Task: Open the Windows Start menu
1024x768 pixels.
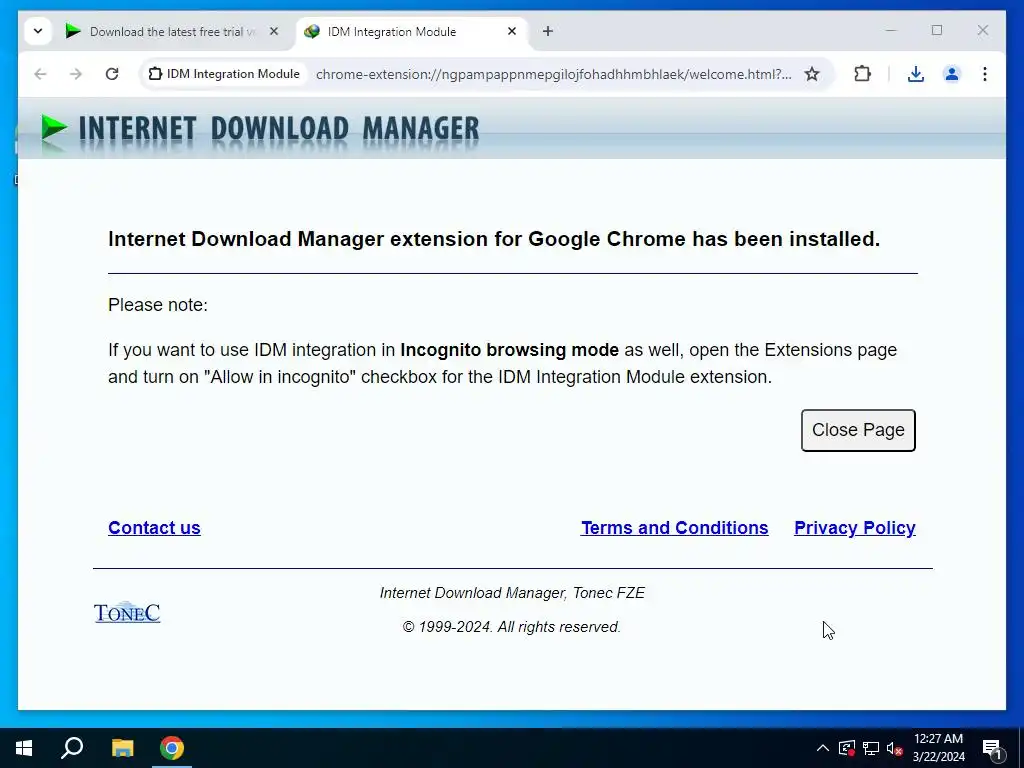Action: tap(24, 748)
